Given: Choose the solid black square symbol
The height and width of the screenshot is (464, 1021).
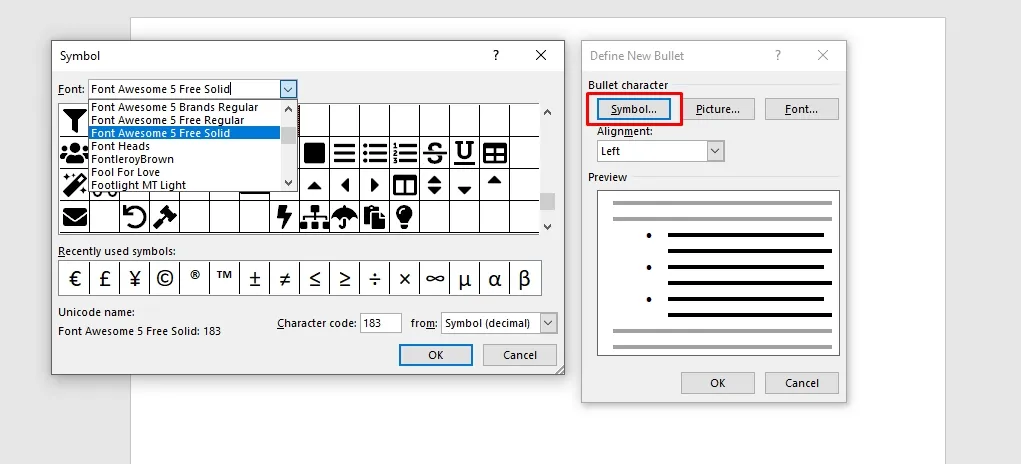Looking at the screenshot, I should pos(315,153).
